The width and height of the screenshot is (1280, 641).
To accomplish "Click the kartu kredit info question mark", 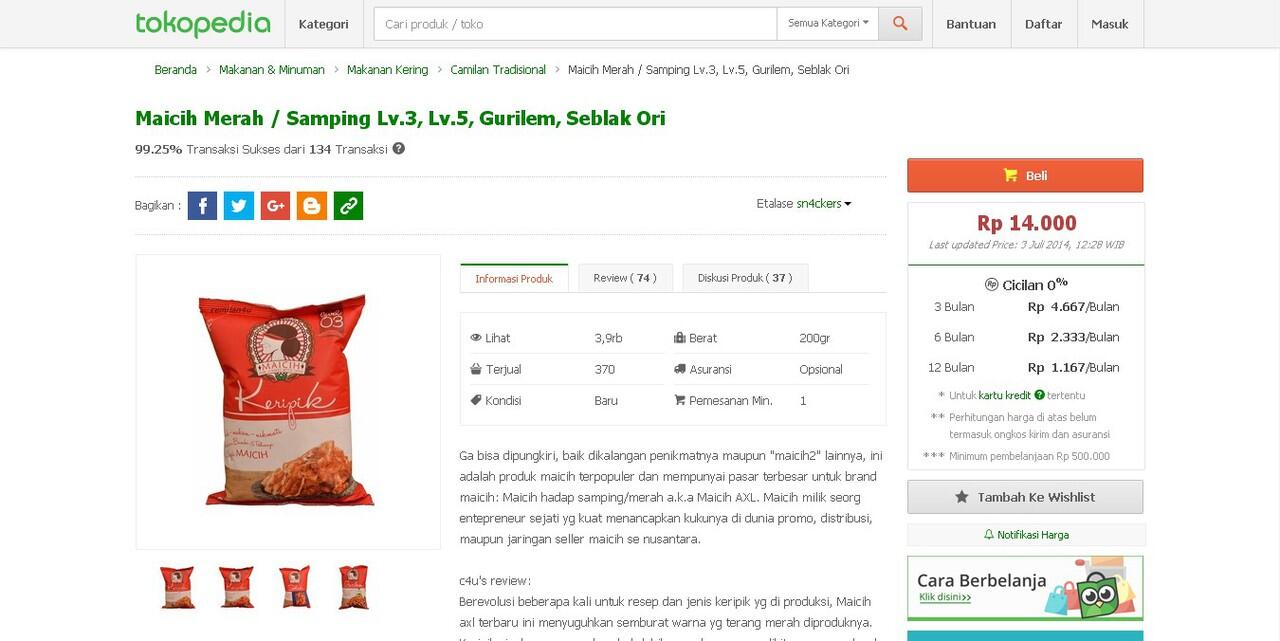I will click(1039, 395).
